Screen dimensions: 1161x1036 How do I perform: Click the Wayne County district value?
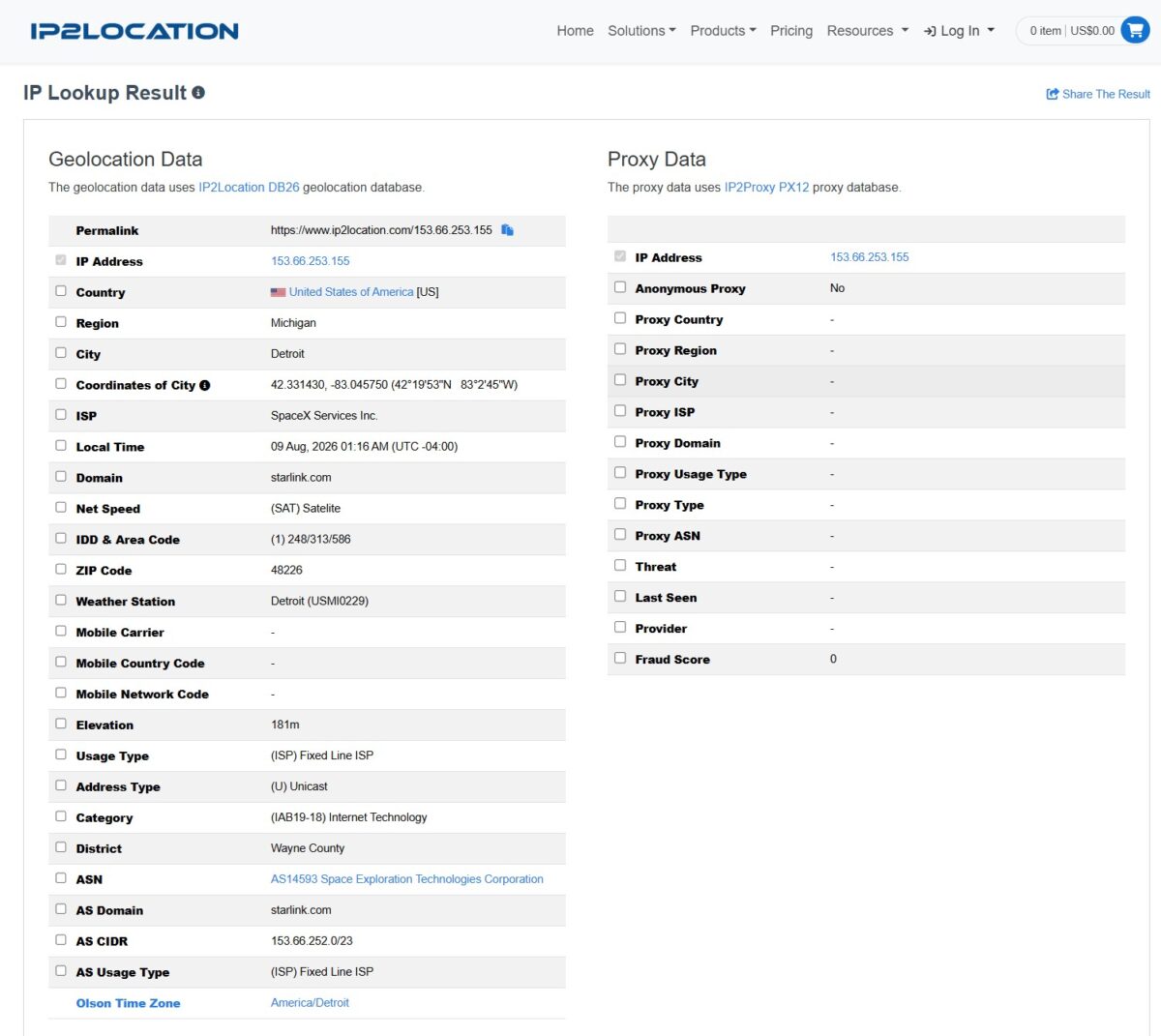pyautogui.click(x=308, y=848)
